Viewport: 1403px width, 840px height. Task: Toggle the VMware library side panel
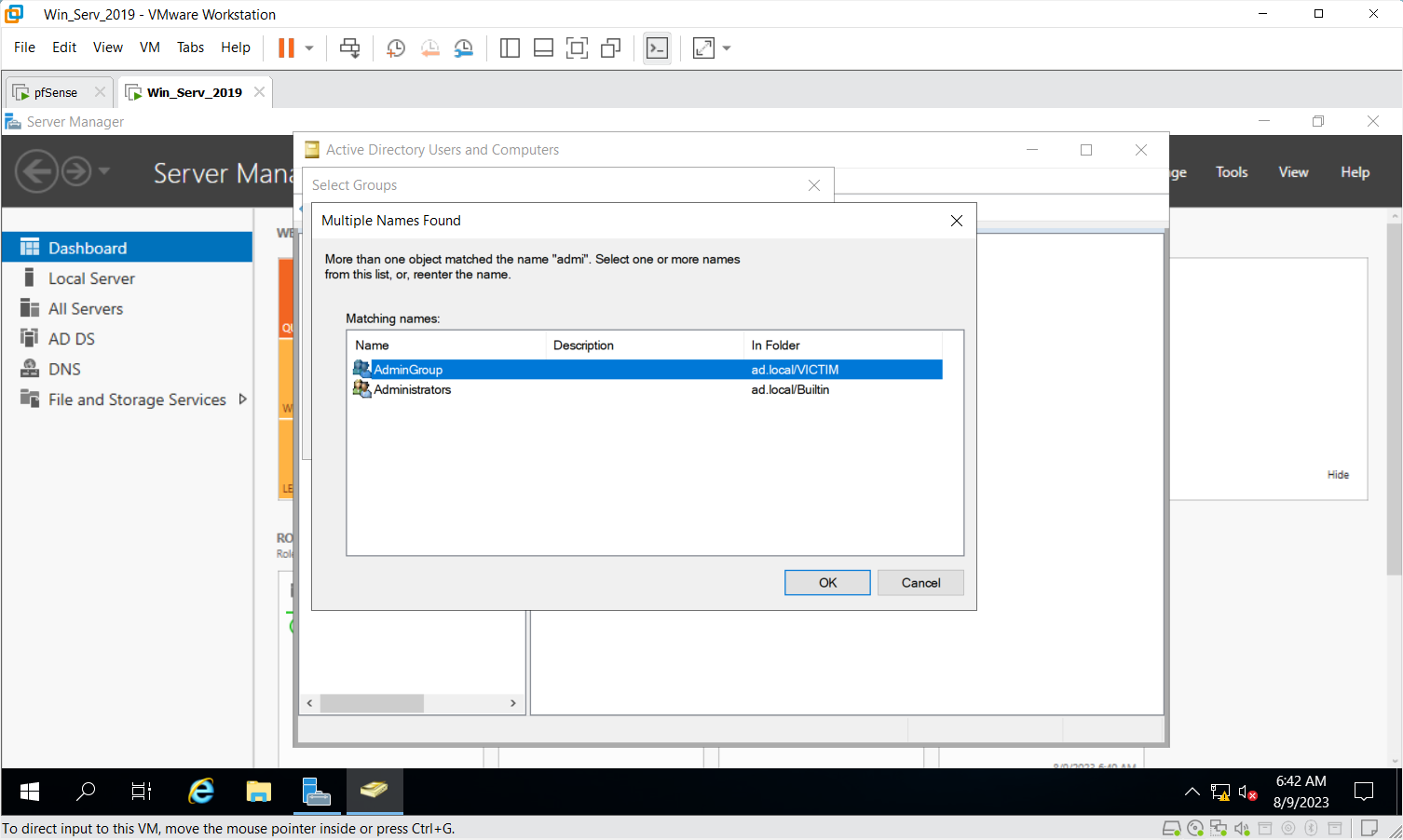pyautogui.click(x=510, y=48)
